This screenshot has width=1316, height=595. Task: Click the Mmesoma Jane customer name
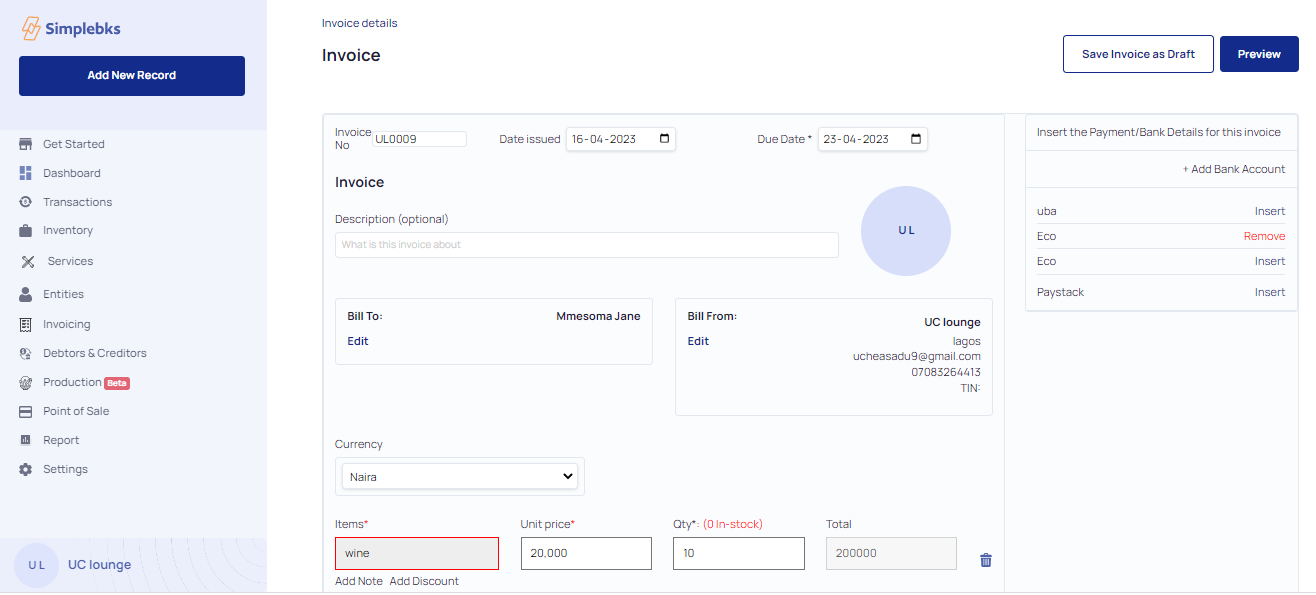(598, 316)
